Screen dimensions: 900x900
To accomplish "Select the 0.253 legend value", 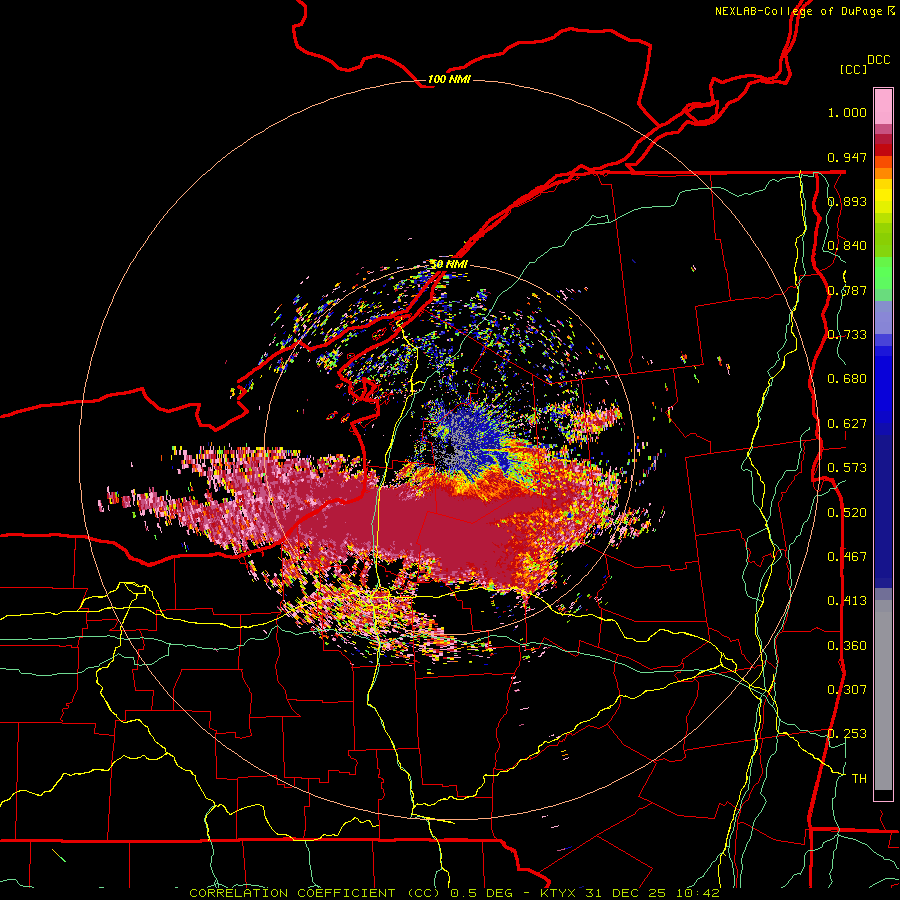I will tap(847, 734).
